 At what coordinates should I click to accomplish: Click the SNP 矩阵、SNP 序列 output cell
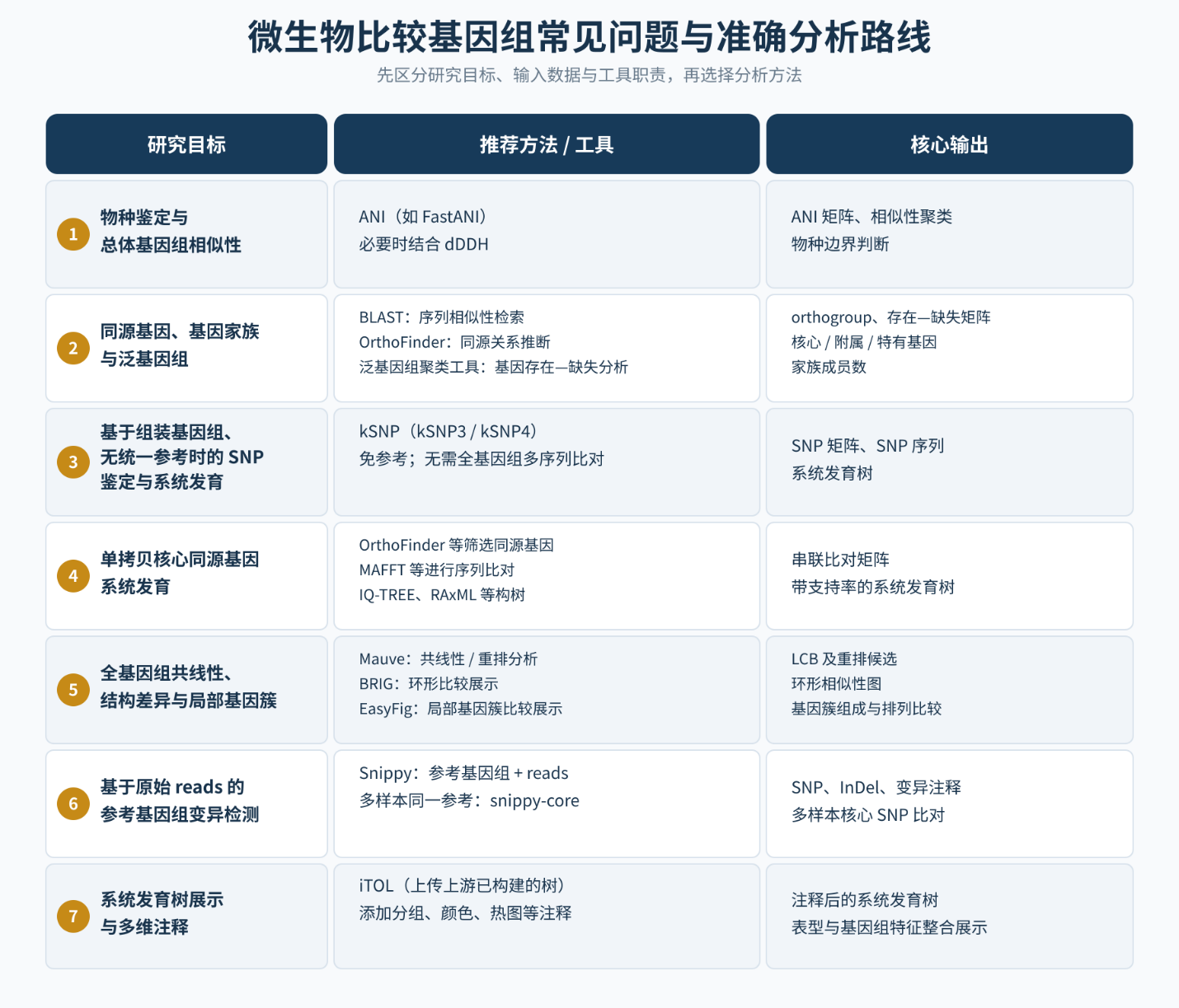click(x=949, y=462)
